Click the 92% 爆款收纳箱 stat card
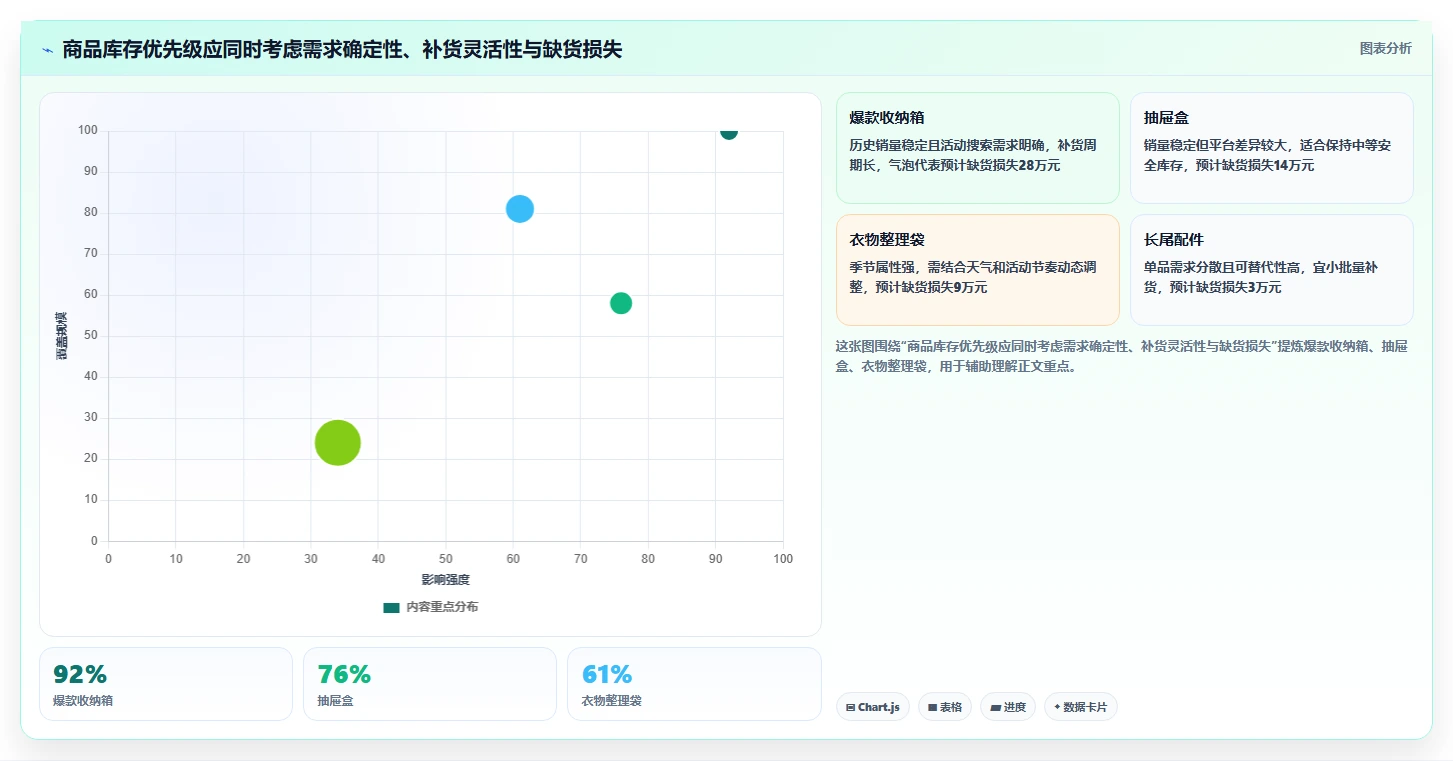Viewport: 1453px width, 761px height. coord(166,684)
